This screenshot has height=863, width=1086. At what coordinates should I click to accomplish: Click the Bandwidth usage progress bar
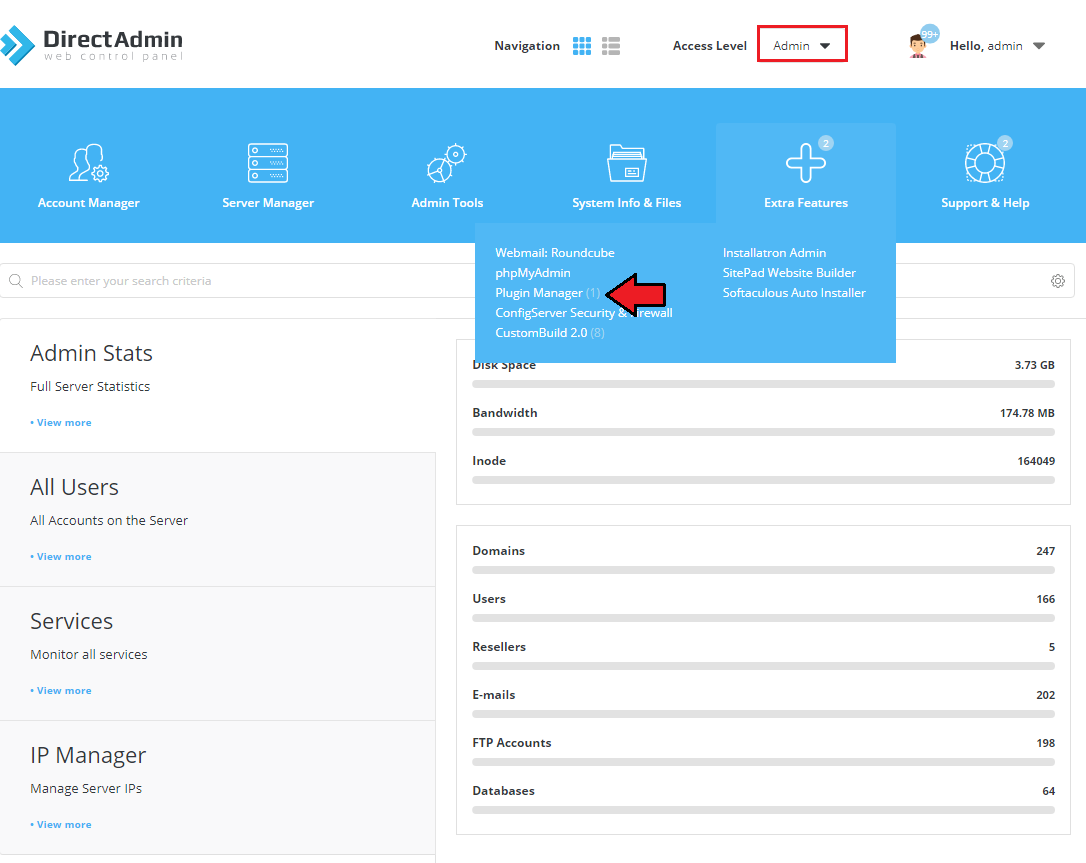763,432
